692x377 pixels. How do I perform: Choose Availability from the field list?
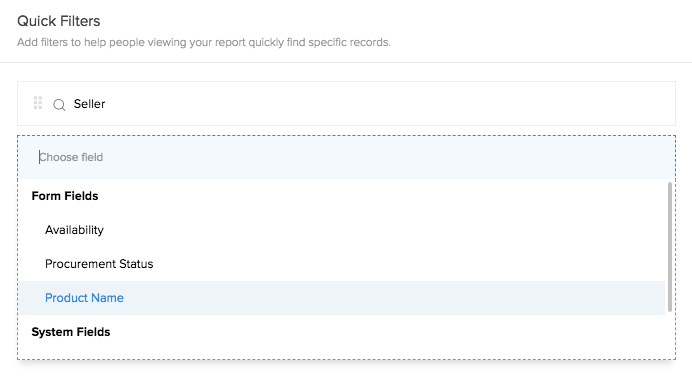pos(74,230)
